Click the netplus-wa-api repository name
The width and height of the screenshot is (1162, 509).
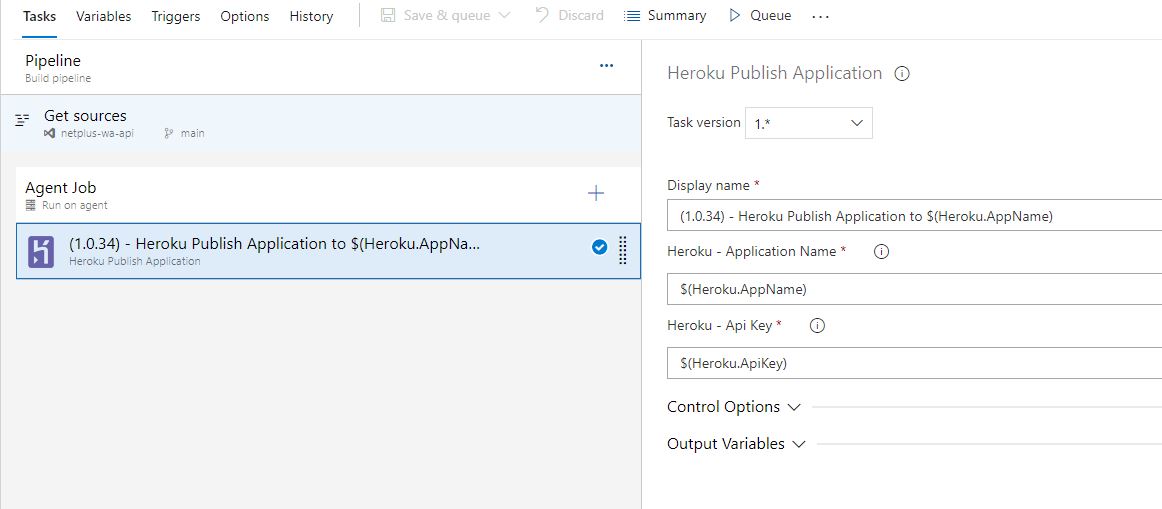coord(97,133)
